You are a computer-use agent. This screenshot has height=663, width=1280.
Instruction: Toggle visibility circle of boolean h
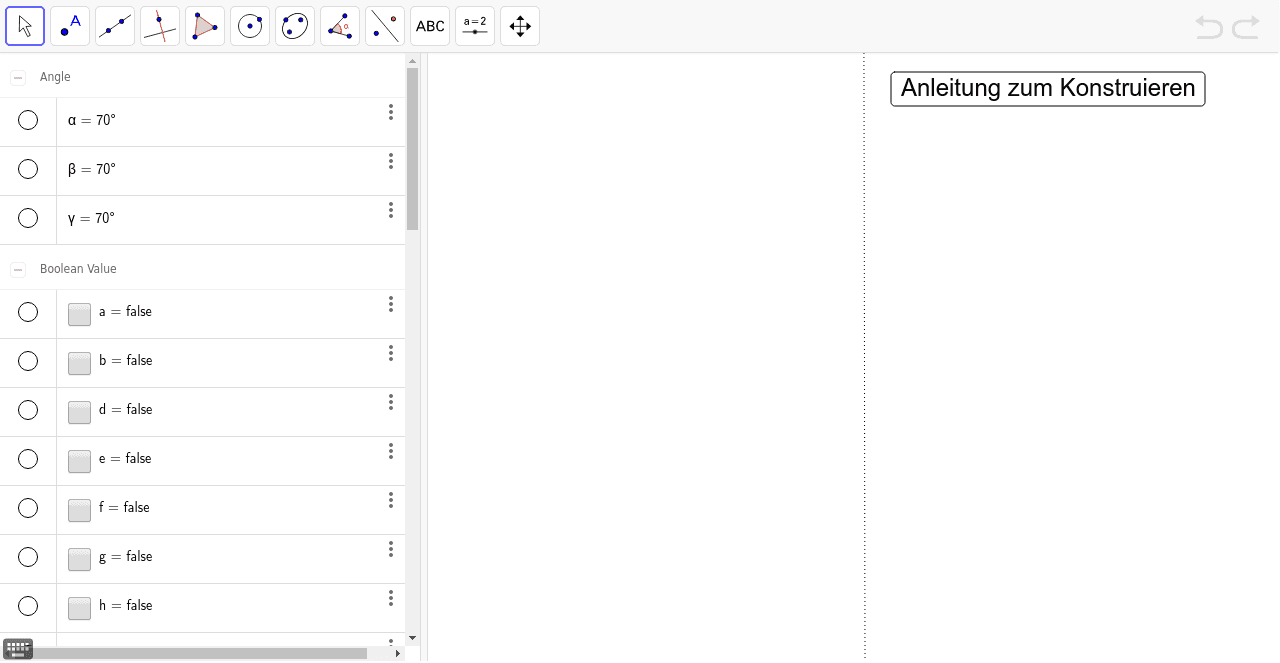[x=28, y=606]
